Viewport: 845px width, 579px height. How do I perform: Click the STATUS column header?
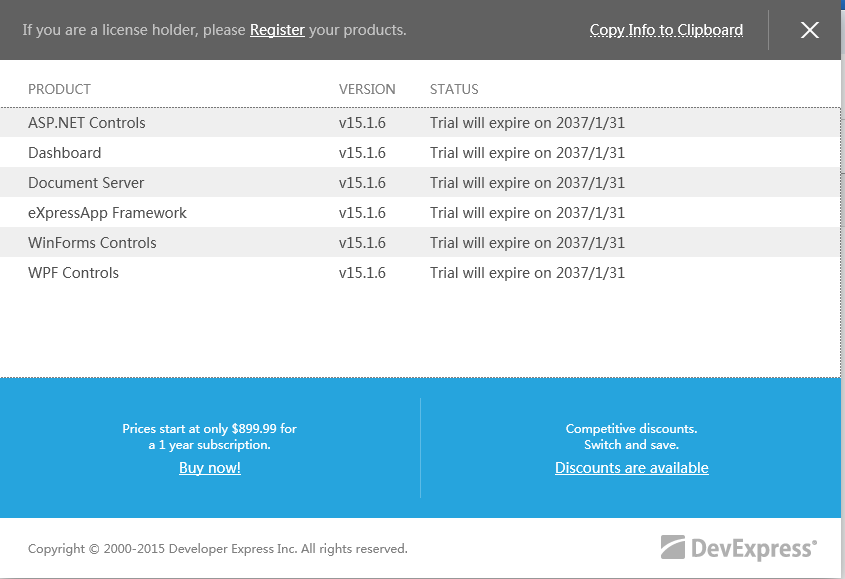454,89
